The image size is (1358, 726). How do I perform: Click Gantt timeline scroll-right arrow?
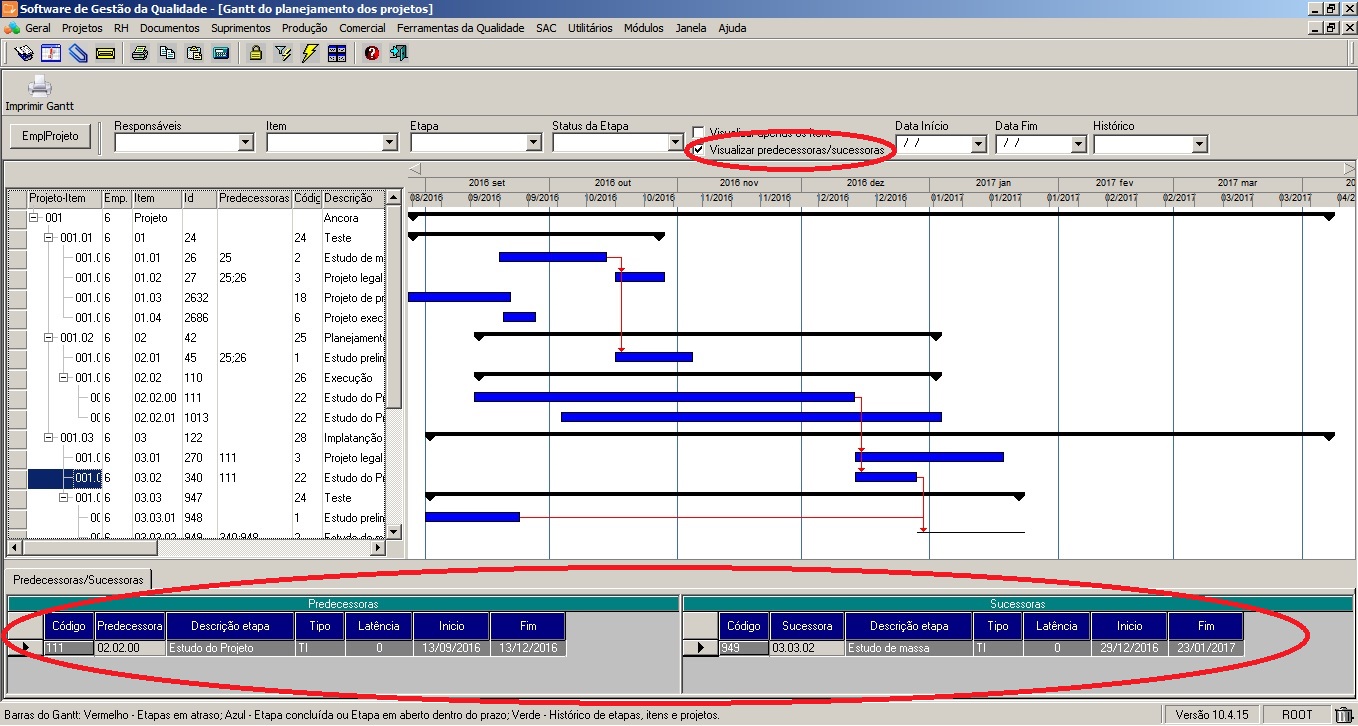1349,168
